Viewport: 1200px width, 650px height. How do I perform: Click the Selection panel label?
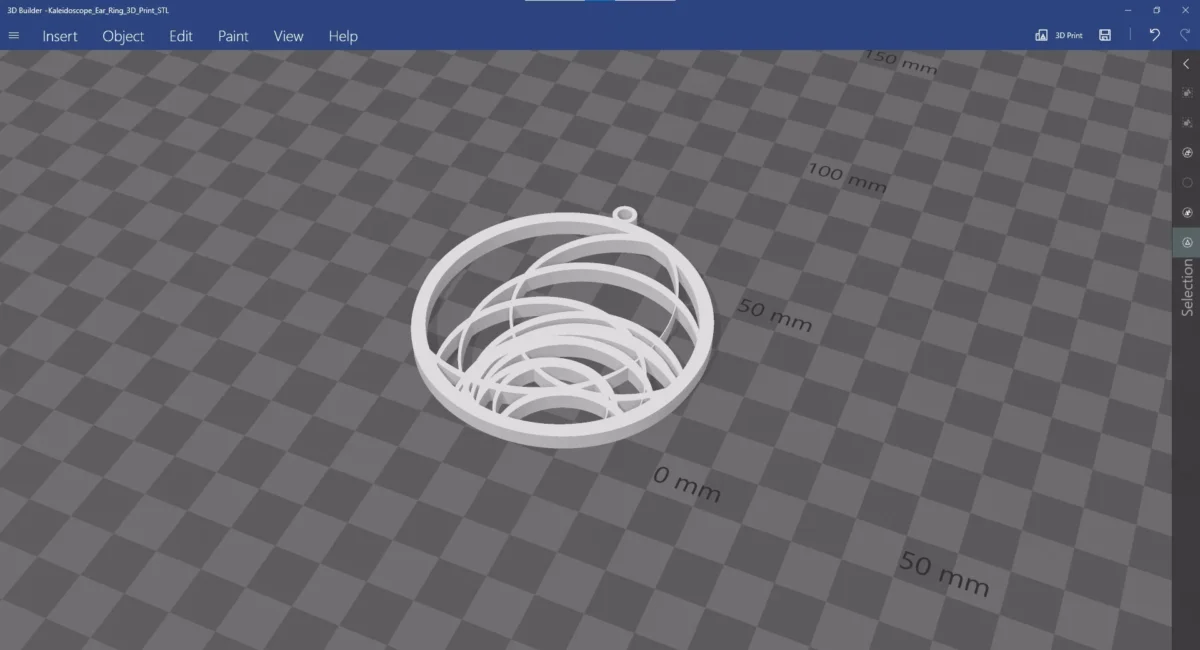[x=1187, y=288]
